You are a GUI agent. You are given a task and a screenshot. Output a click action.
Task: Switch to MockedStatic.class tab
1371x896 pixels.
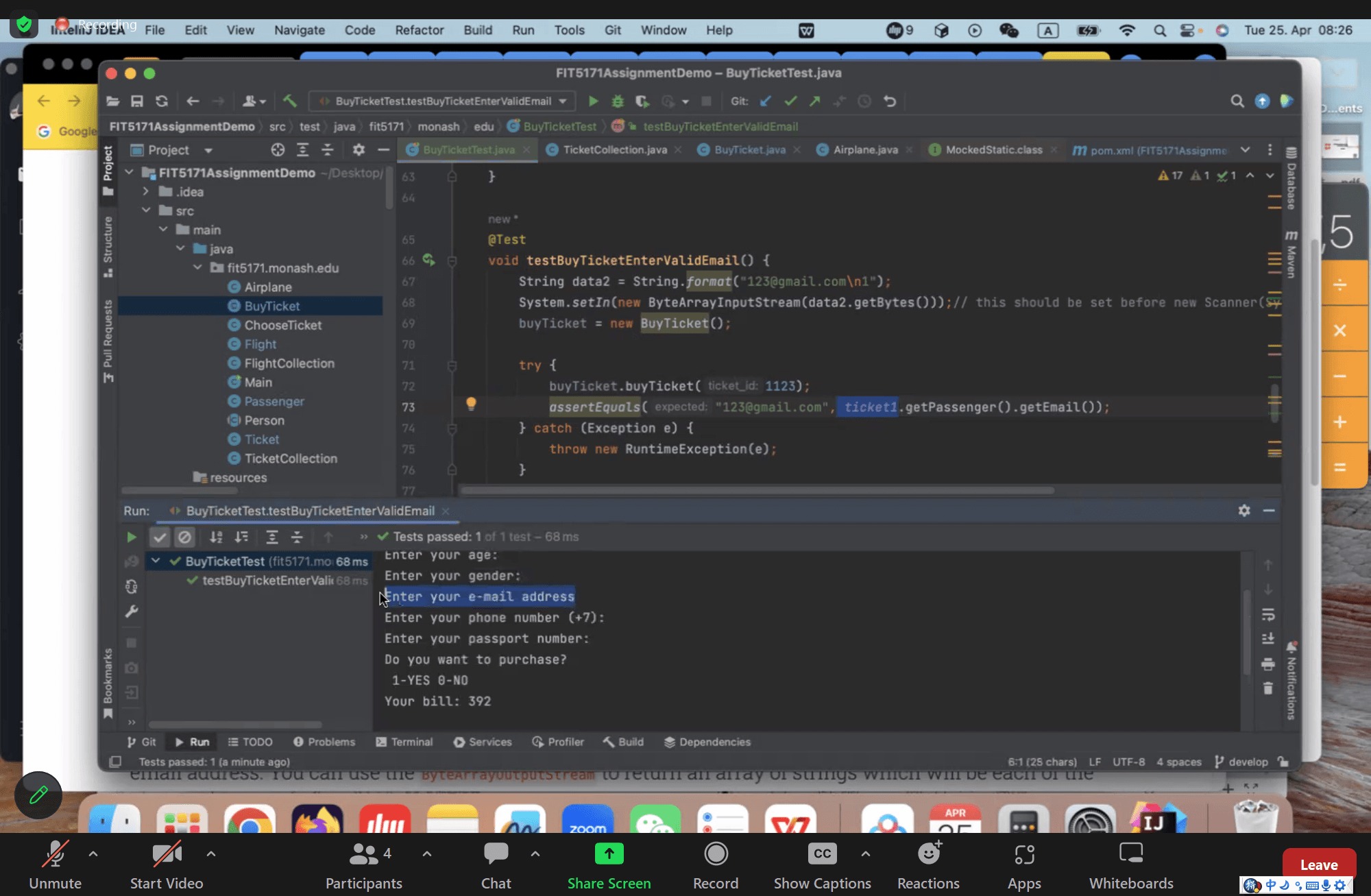[993, 149]
